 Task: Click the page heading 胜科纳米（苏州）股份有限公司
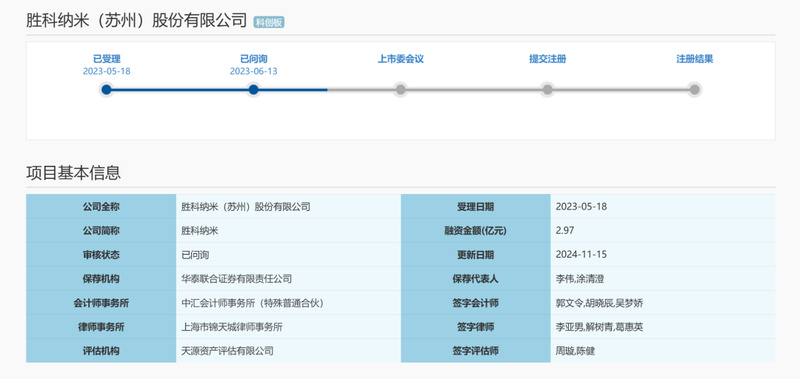coord(137,21)
